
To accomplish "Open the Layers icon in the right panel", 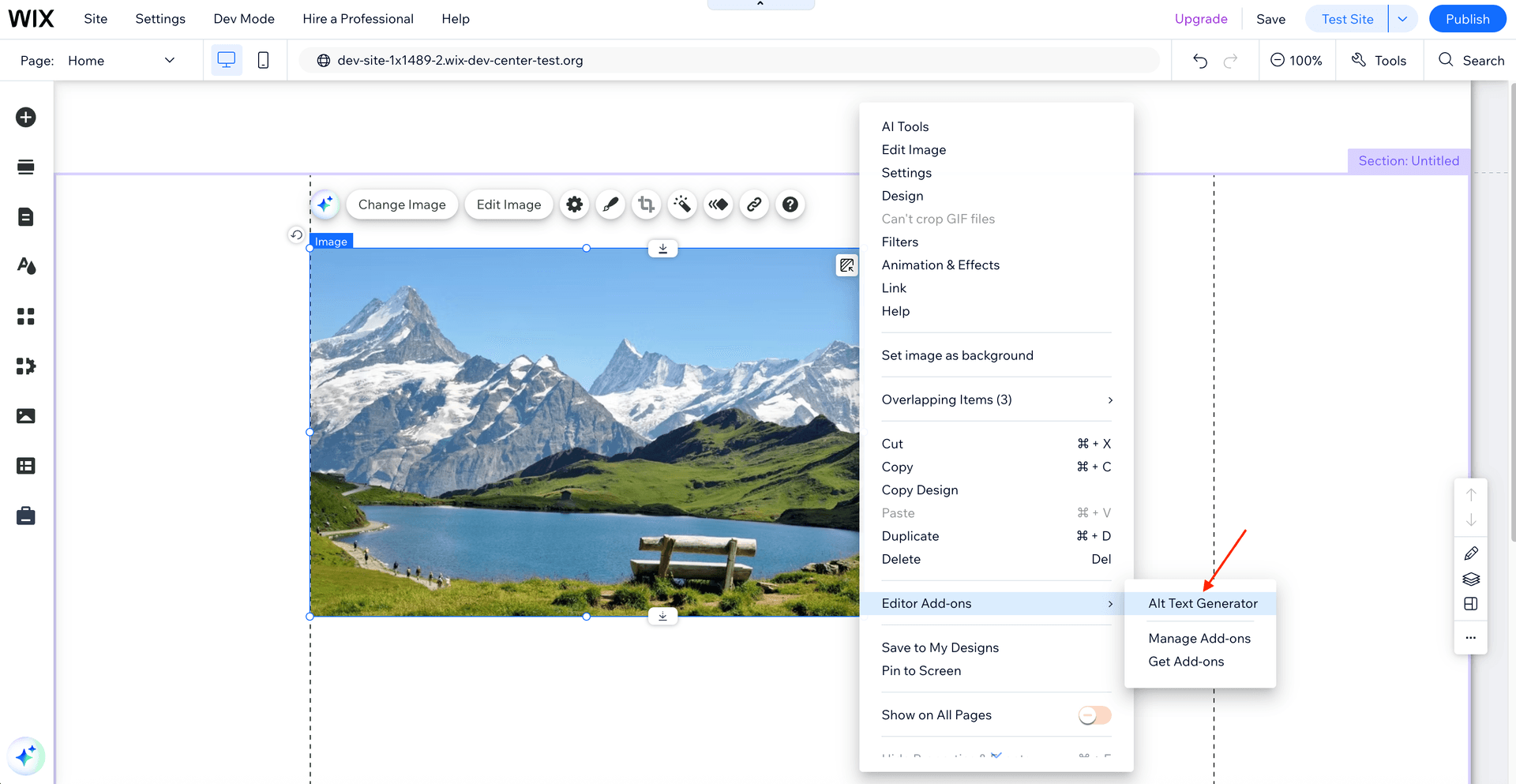I will pyautogui.click(x=1470, y=579).
